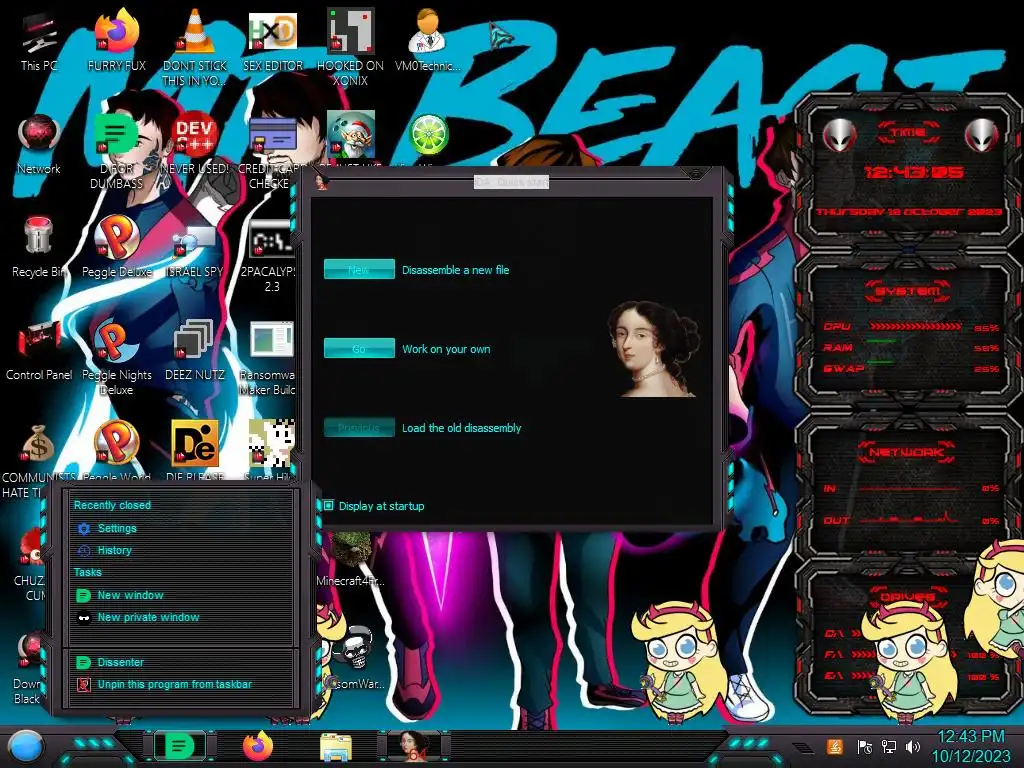Screen dimensions: 1024x768
Task: Click the CPU usage bar in System widget
Action: click(914, 326)
